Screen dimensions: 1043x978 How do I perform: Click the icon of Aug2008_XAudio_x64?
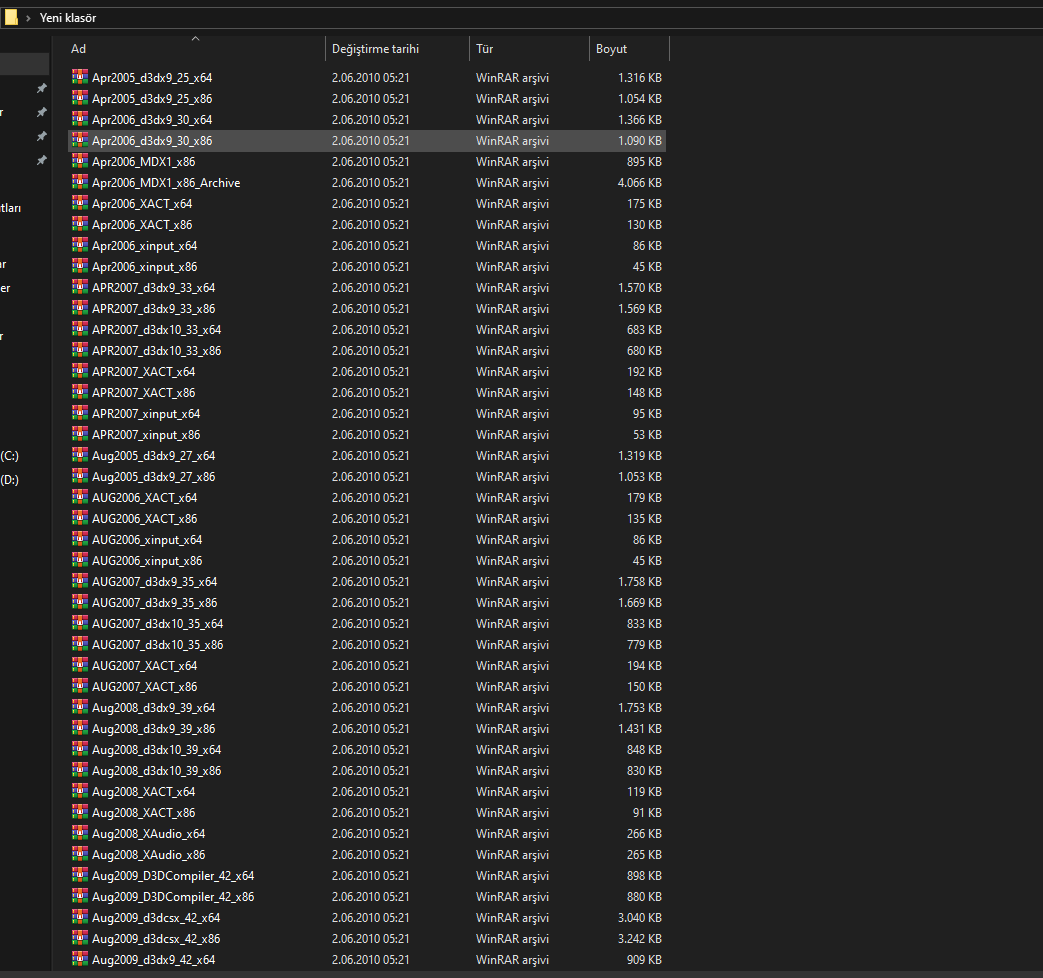pyautogui.click(x=80, y=833)
